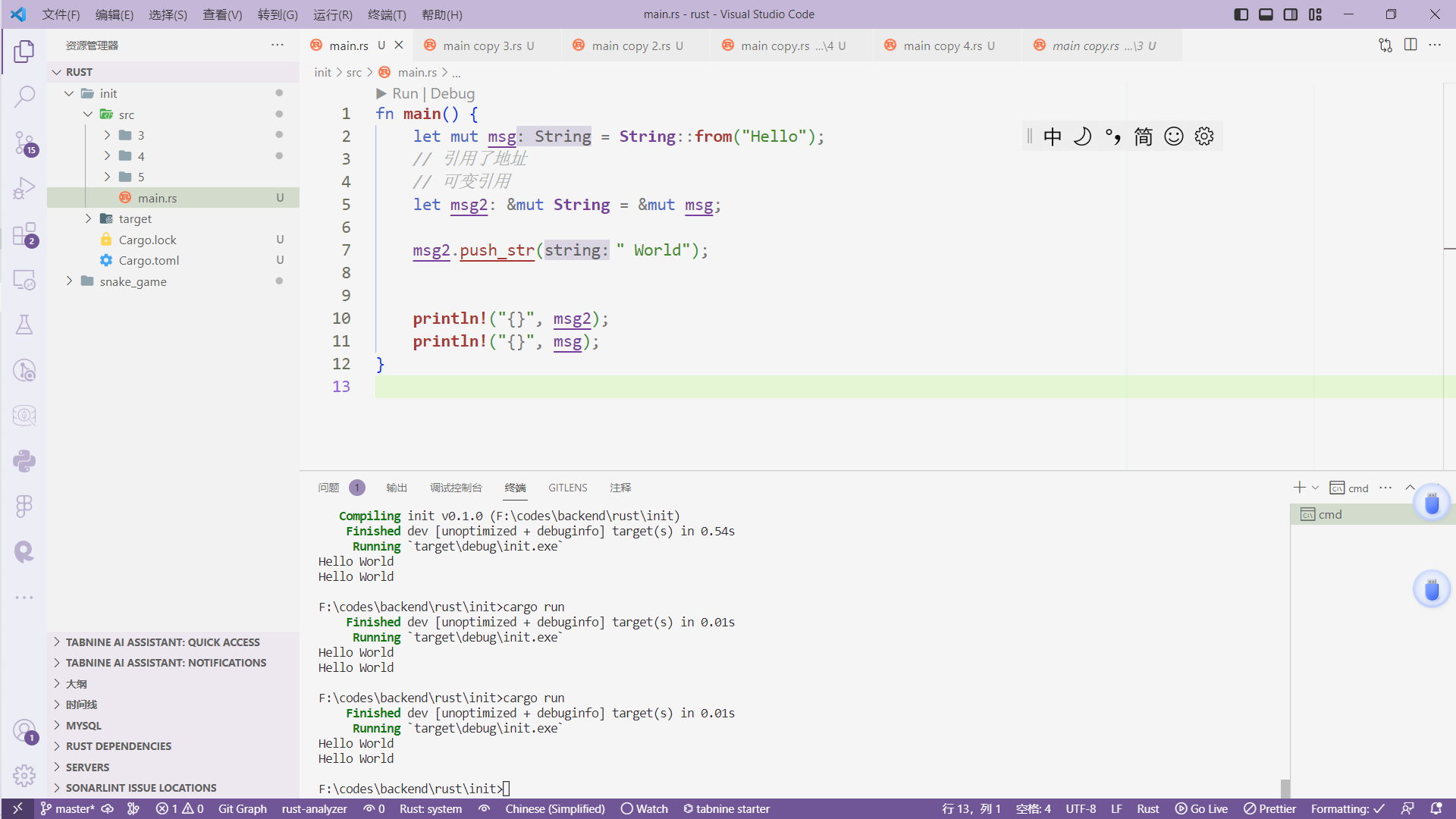
Task: Open Cargo.toml file in explorer
Action: coord(149,260)
